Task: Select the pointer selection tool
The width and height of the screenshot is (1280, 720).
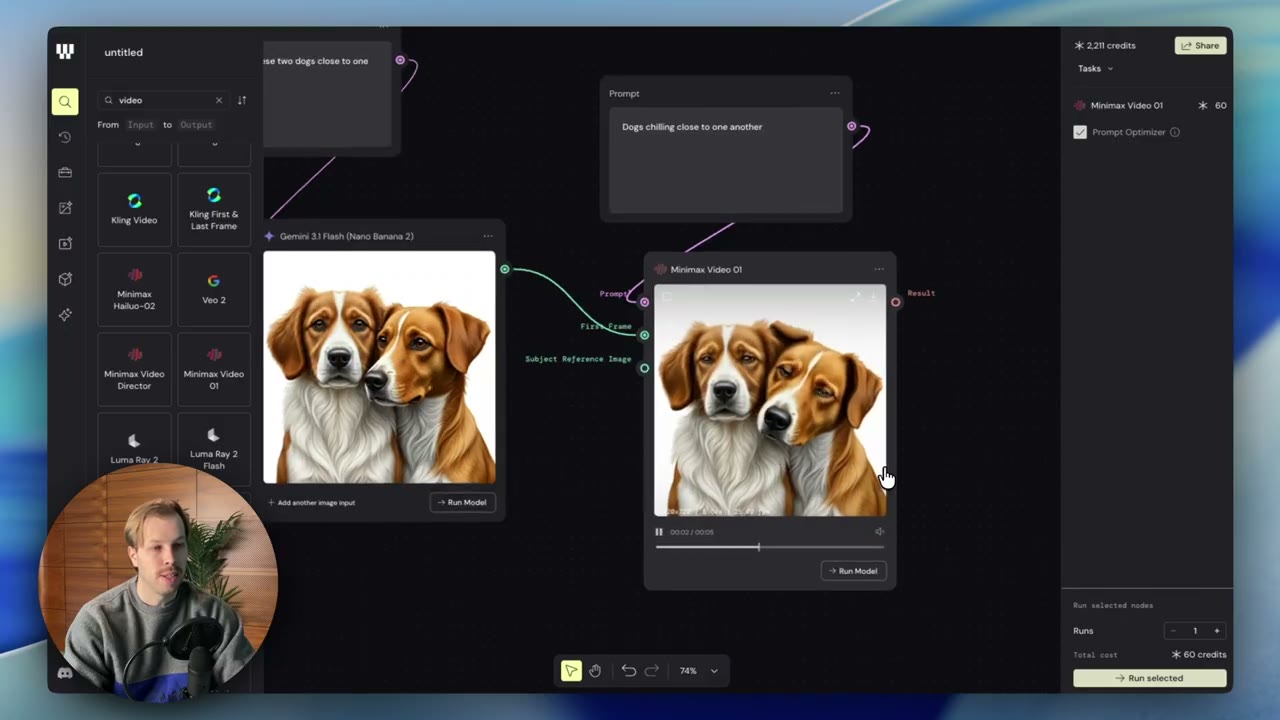Action: [x=571, y=671]
